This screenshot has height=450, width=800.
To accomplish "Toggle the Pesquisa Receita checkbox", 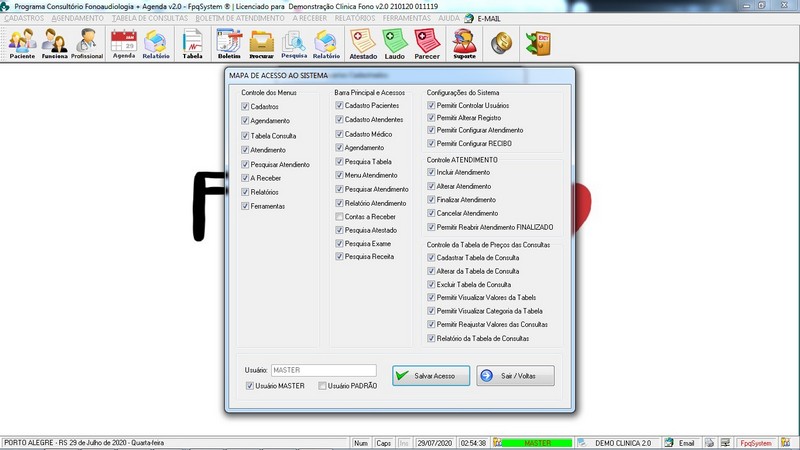I will click(x=339, y=257).
